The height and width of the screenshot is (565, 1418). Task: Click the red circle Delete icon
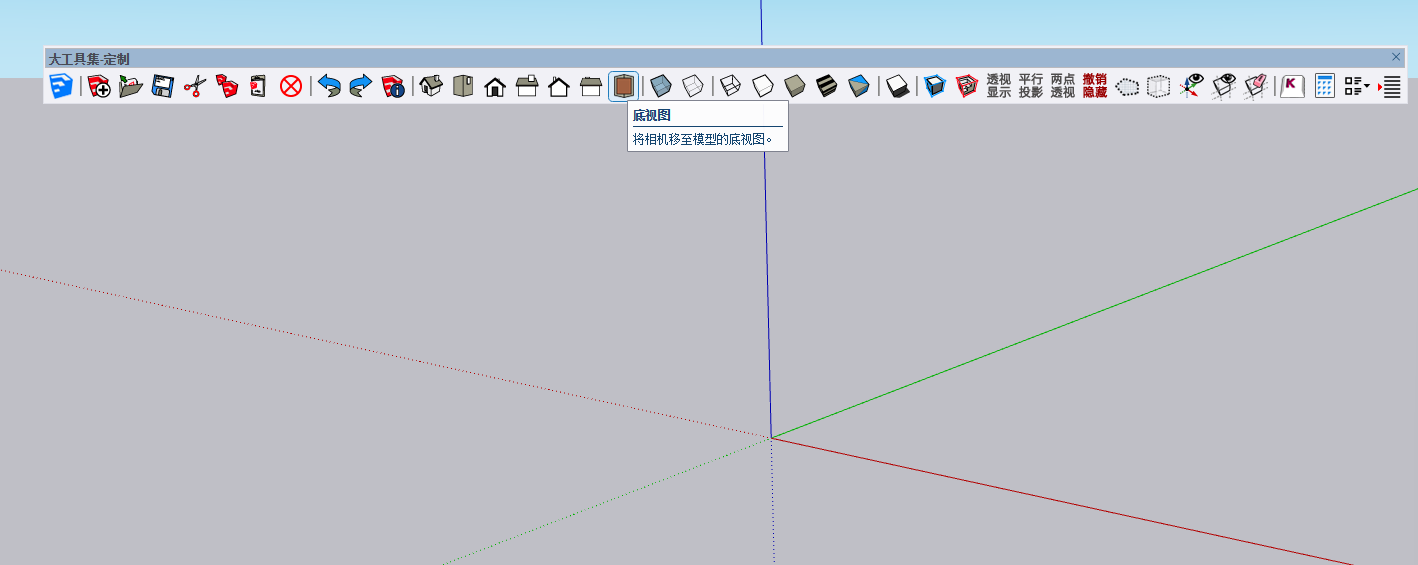(x=291, y=86)
